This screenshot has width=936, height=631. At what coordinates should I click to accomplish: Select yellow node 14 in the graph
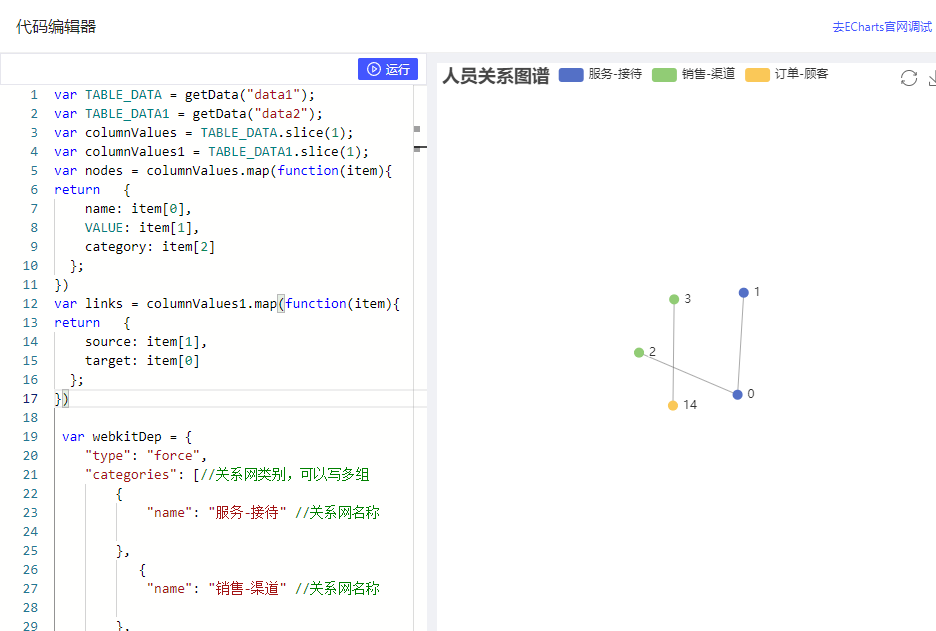point(673,405)
